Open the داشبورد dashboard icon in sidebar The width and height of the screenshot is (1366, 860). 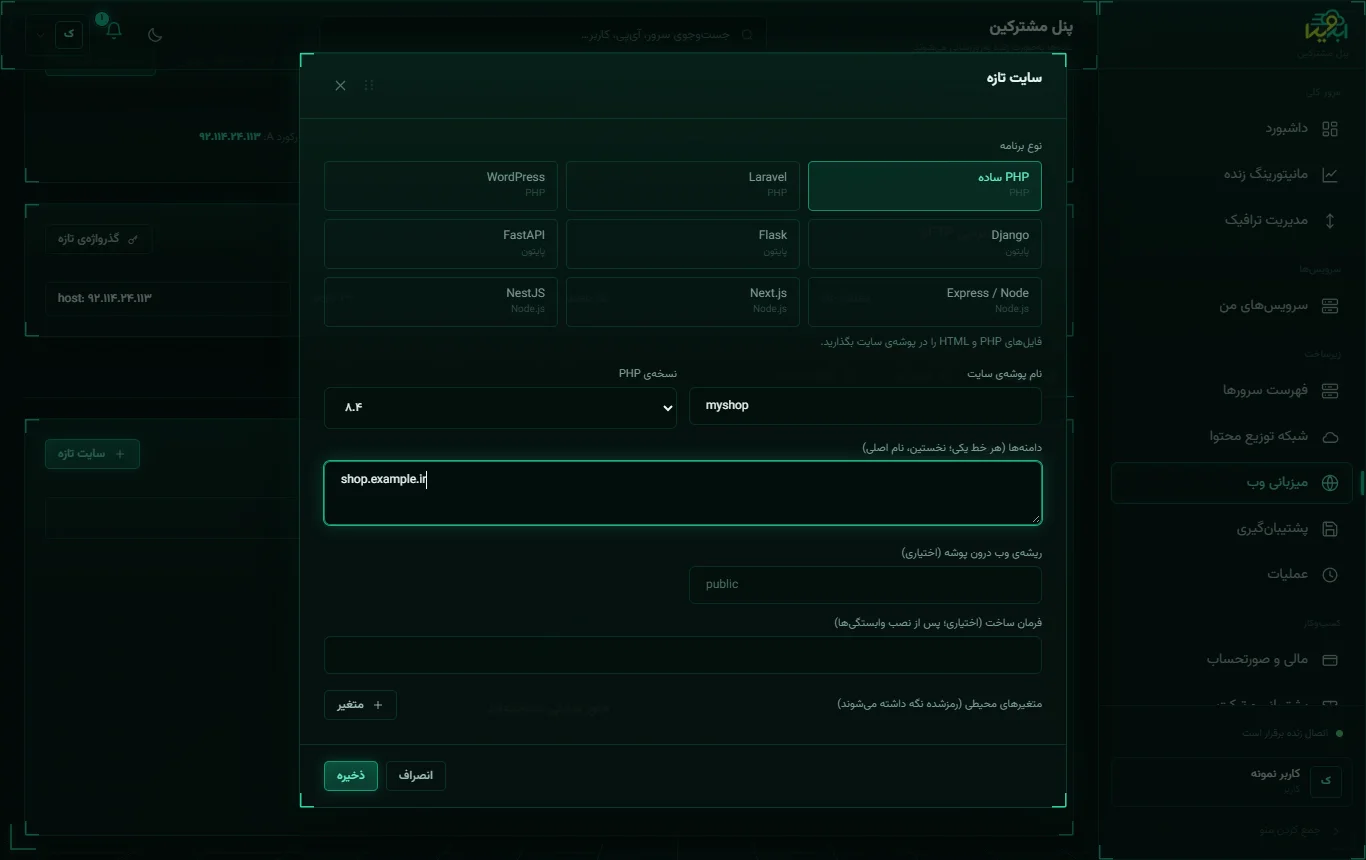tap(1330, 128)
